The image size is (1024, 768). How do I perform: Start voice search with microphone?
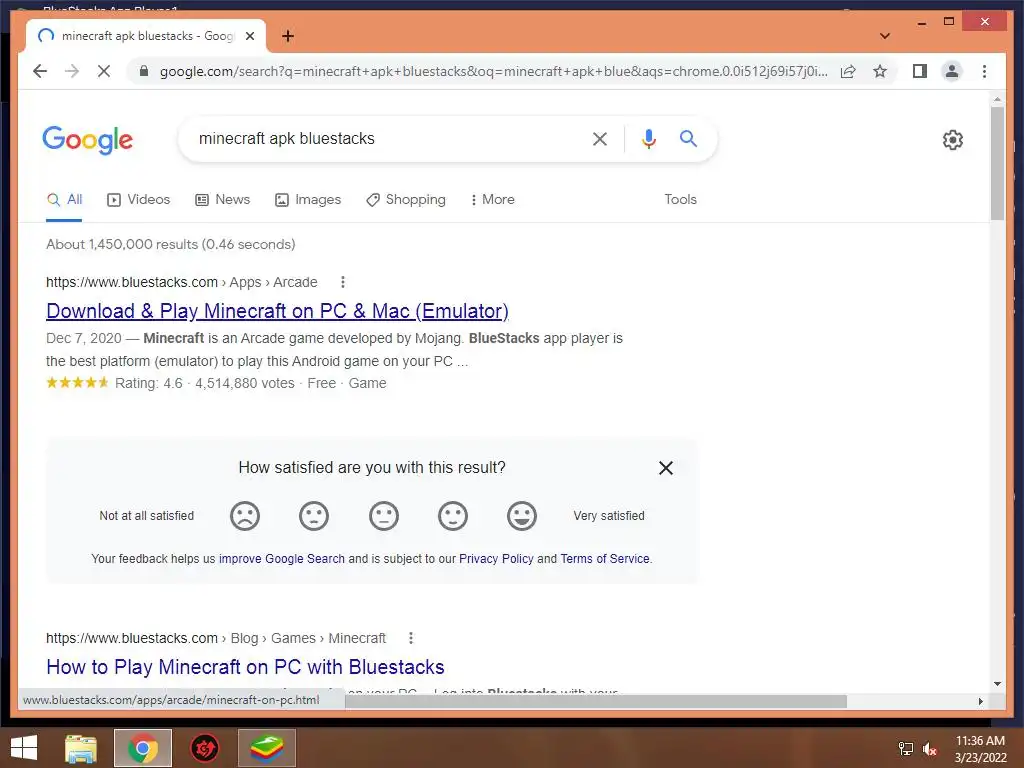click(648, 138)
